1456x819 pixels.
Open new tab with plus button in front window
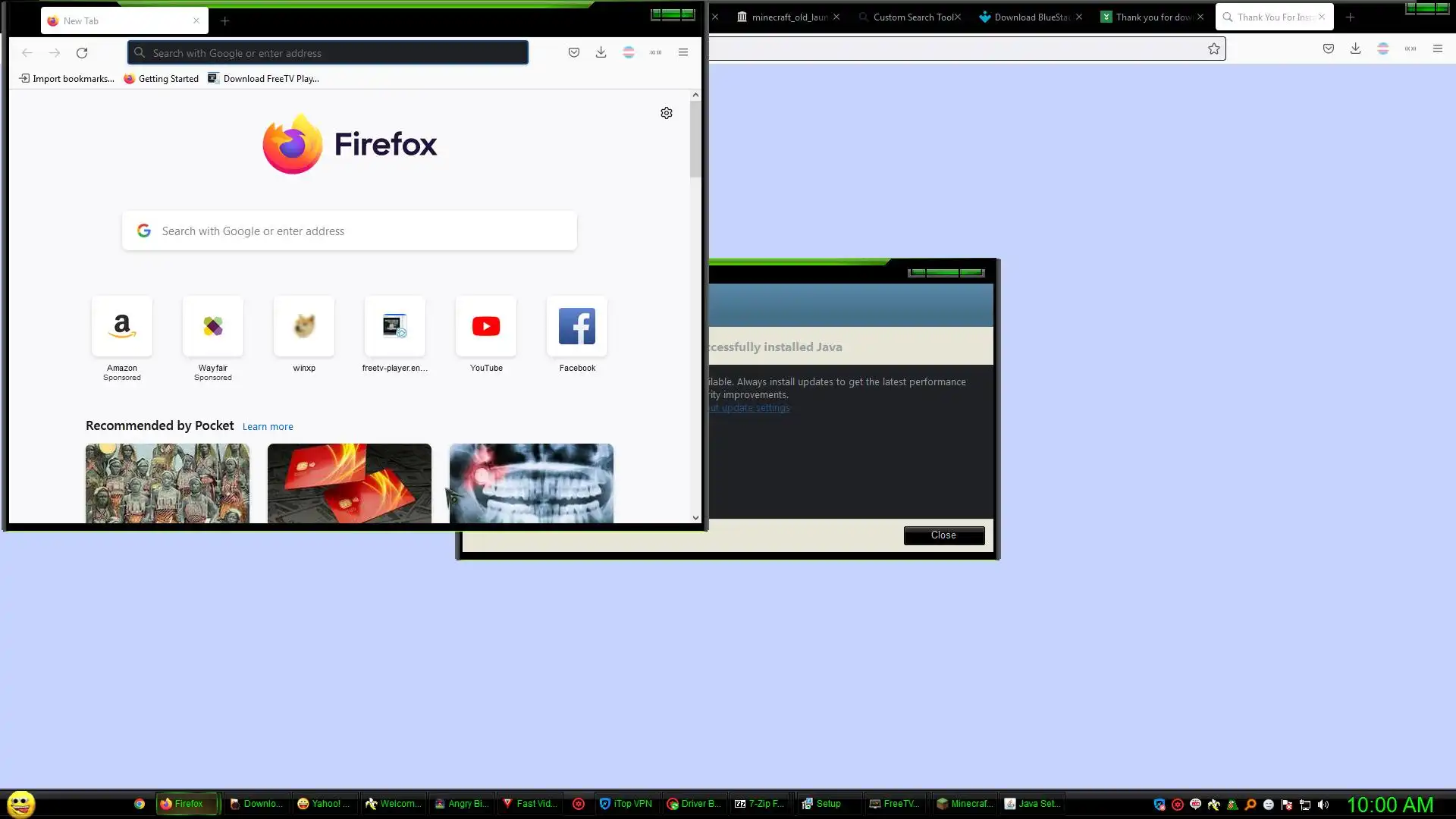pyautogui.click(x=224, y=21)
